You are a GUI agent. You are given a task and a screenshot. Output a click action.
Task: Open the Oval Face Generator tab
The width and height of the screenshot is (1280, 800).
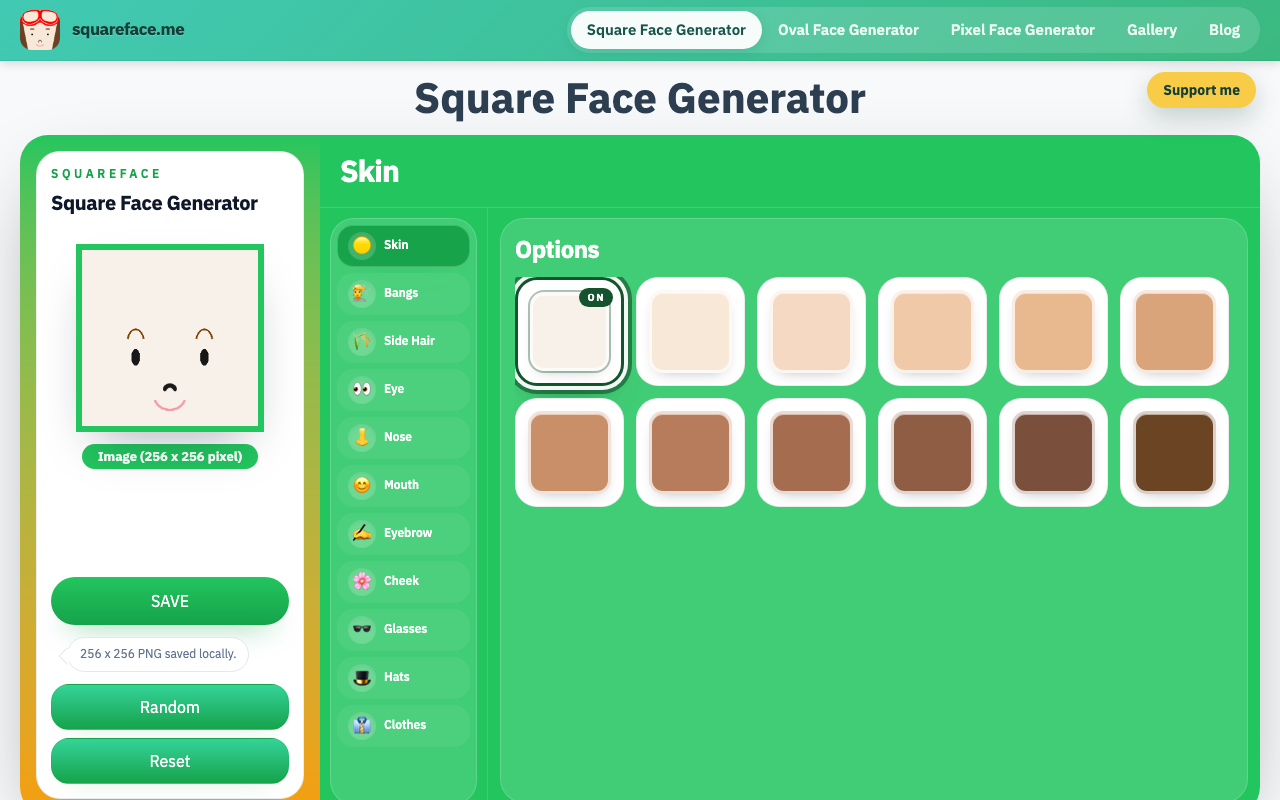[x=848, y=30]
